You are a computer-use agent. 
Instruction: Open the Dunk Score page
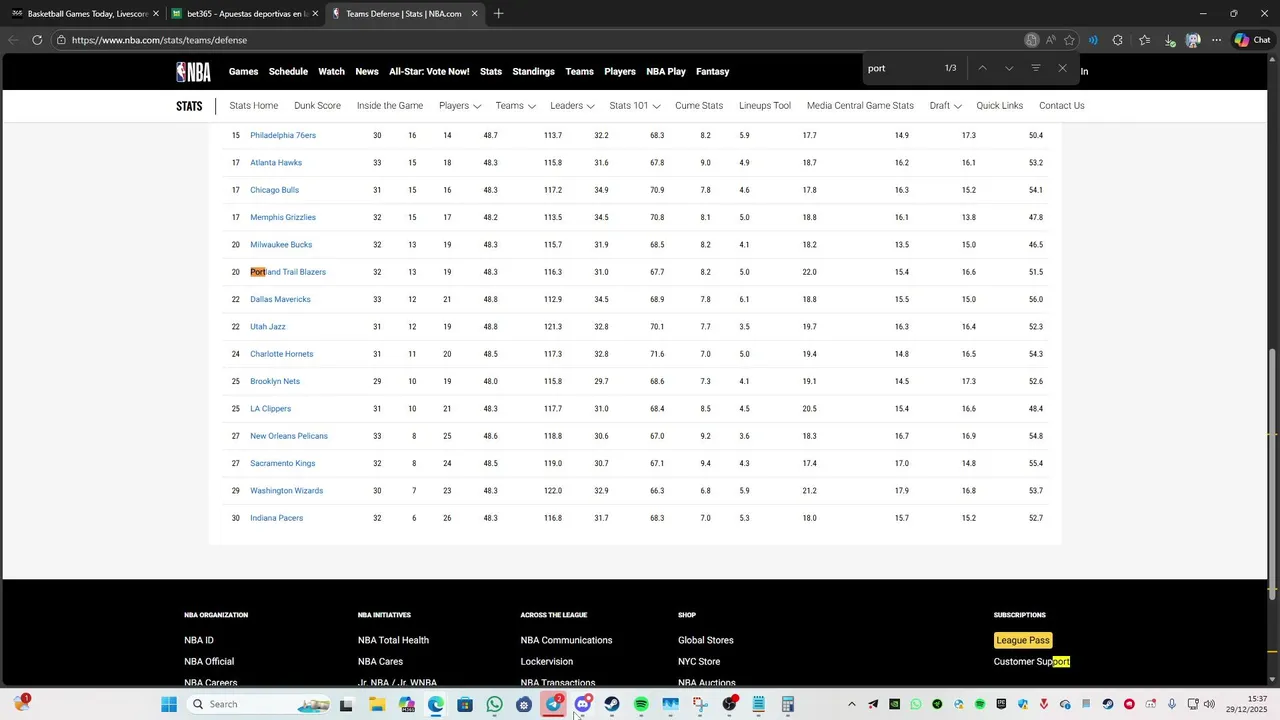317,106
